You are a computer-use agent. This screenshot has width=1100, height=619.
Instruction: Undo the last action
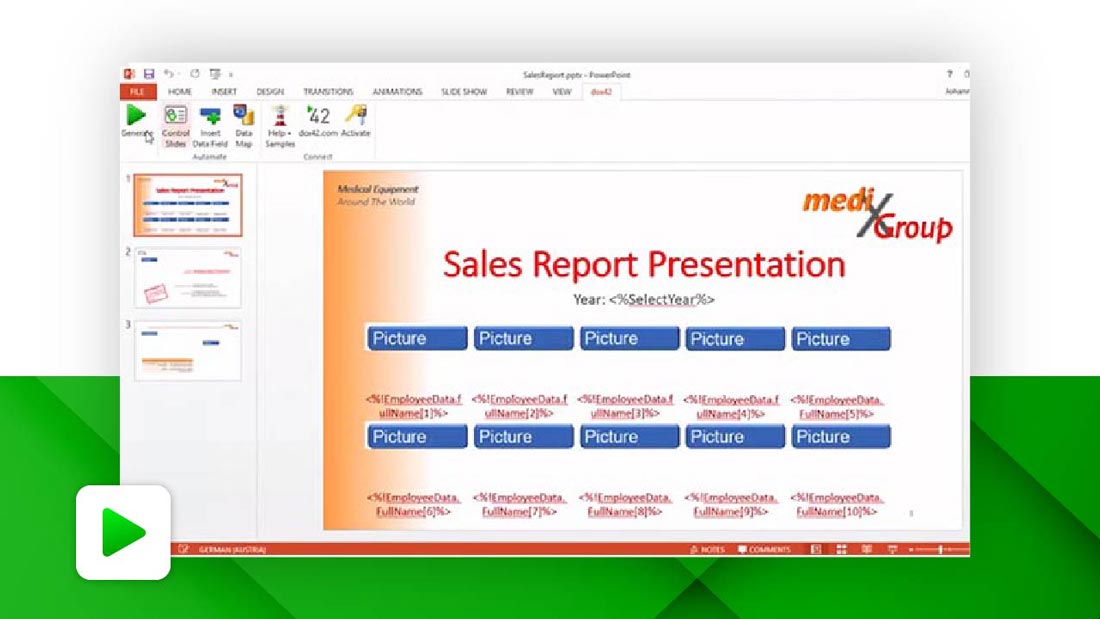tap(168, 74)
